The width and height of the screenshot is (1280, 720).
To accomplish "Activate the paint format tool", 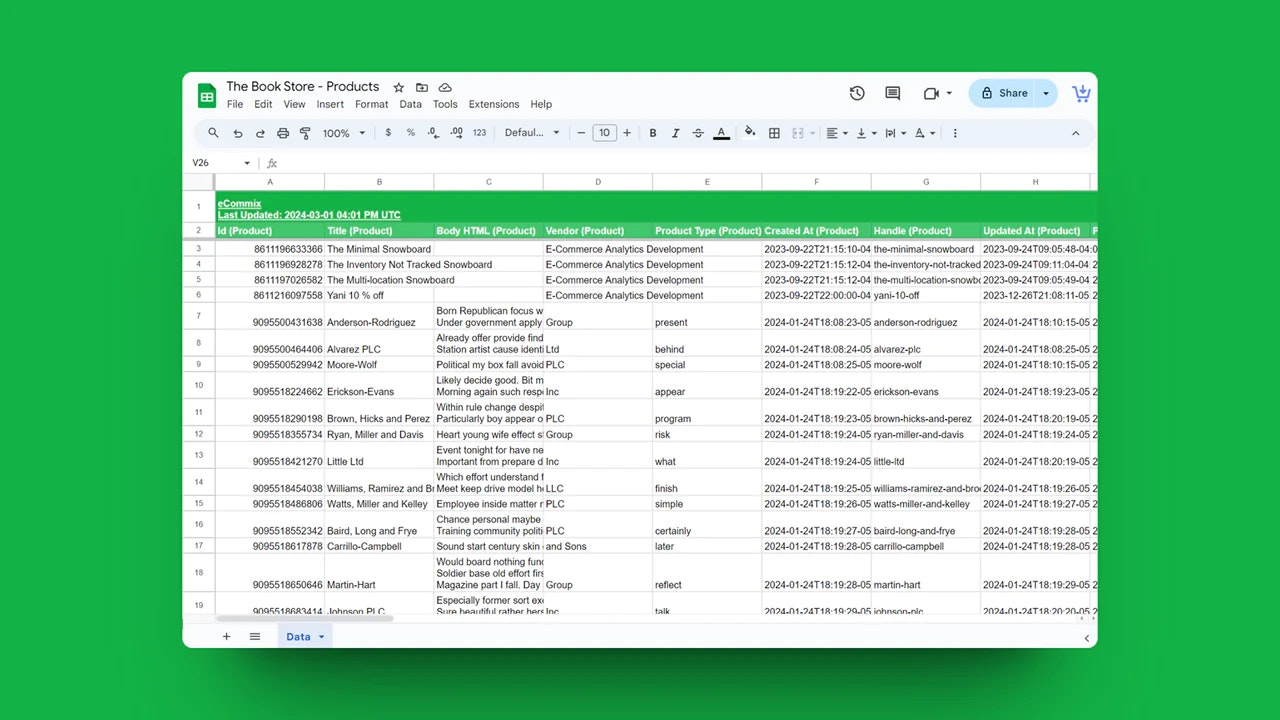I will [x=305, y=133].
